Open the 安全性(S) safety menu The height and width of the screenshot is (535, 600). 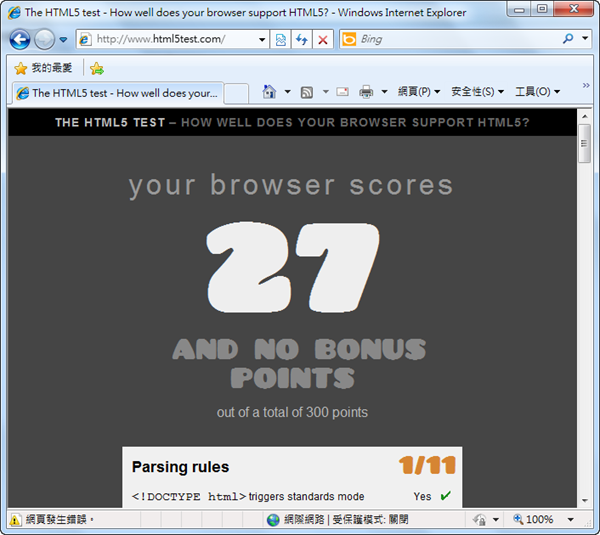pyautogui.click(x=478, y=92)
